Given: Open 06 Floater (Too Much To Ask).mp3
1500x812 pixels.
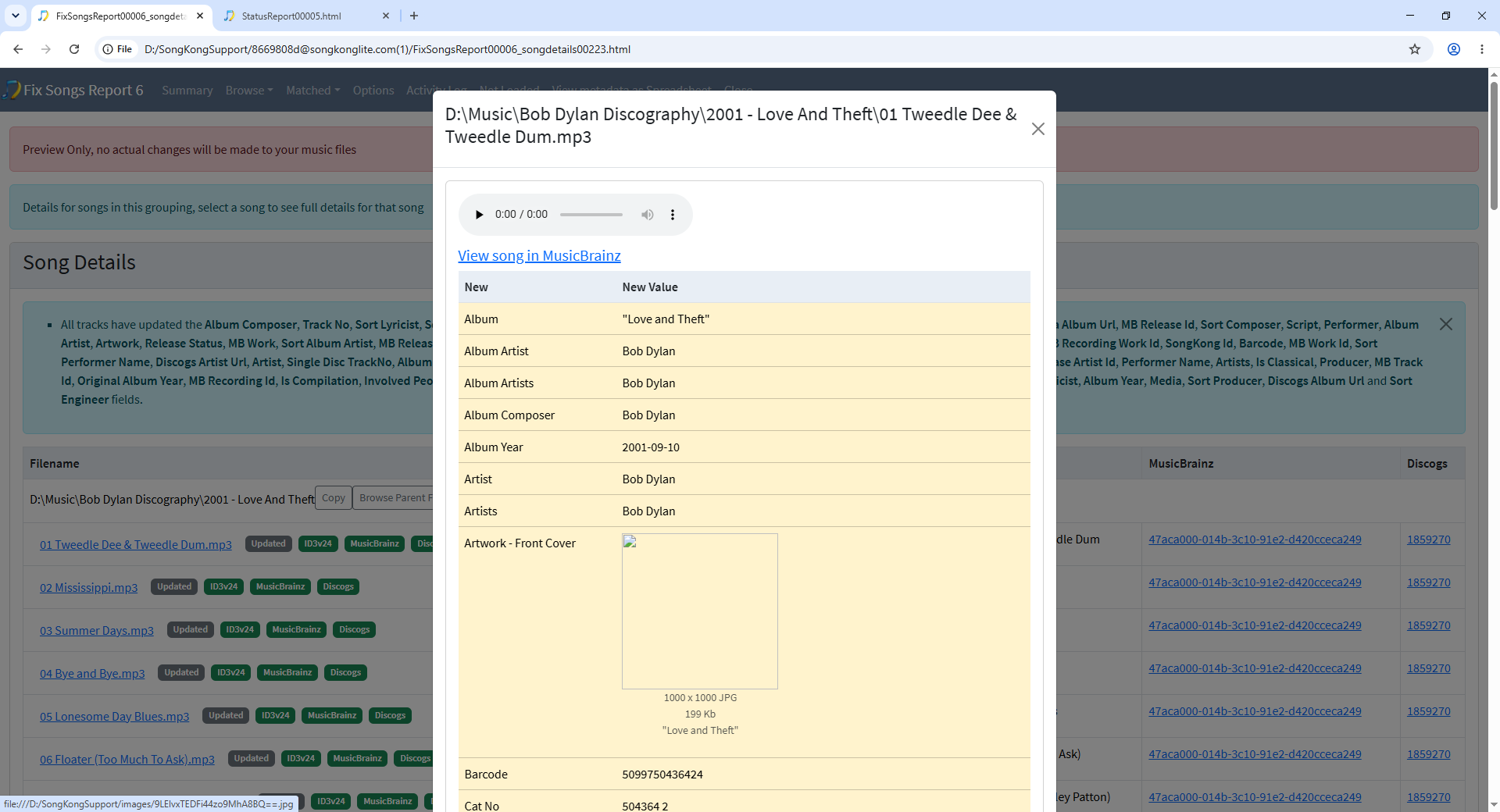Looking at the screenshot, I should click(127, 759).
